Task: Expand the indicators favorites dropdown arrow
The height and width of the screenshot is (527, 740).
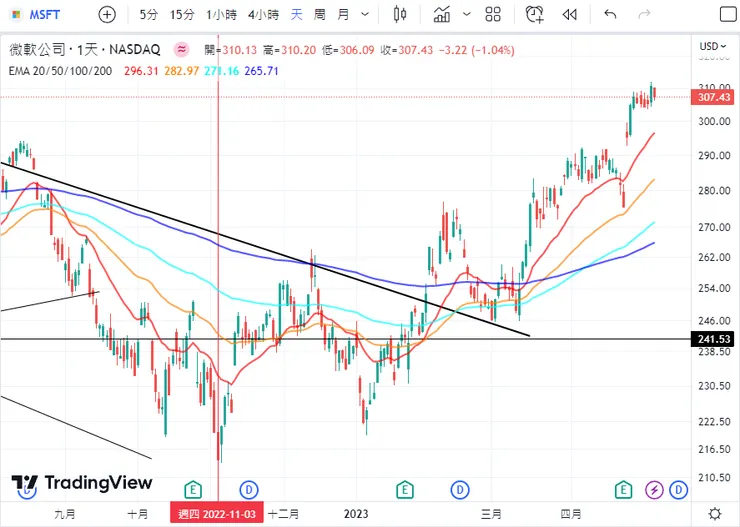Action: 467,15
